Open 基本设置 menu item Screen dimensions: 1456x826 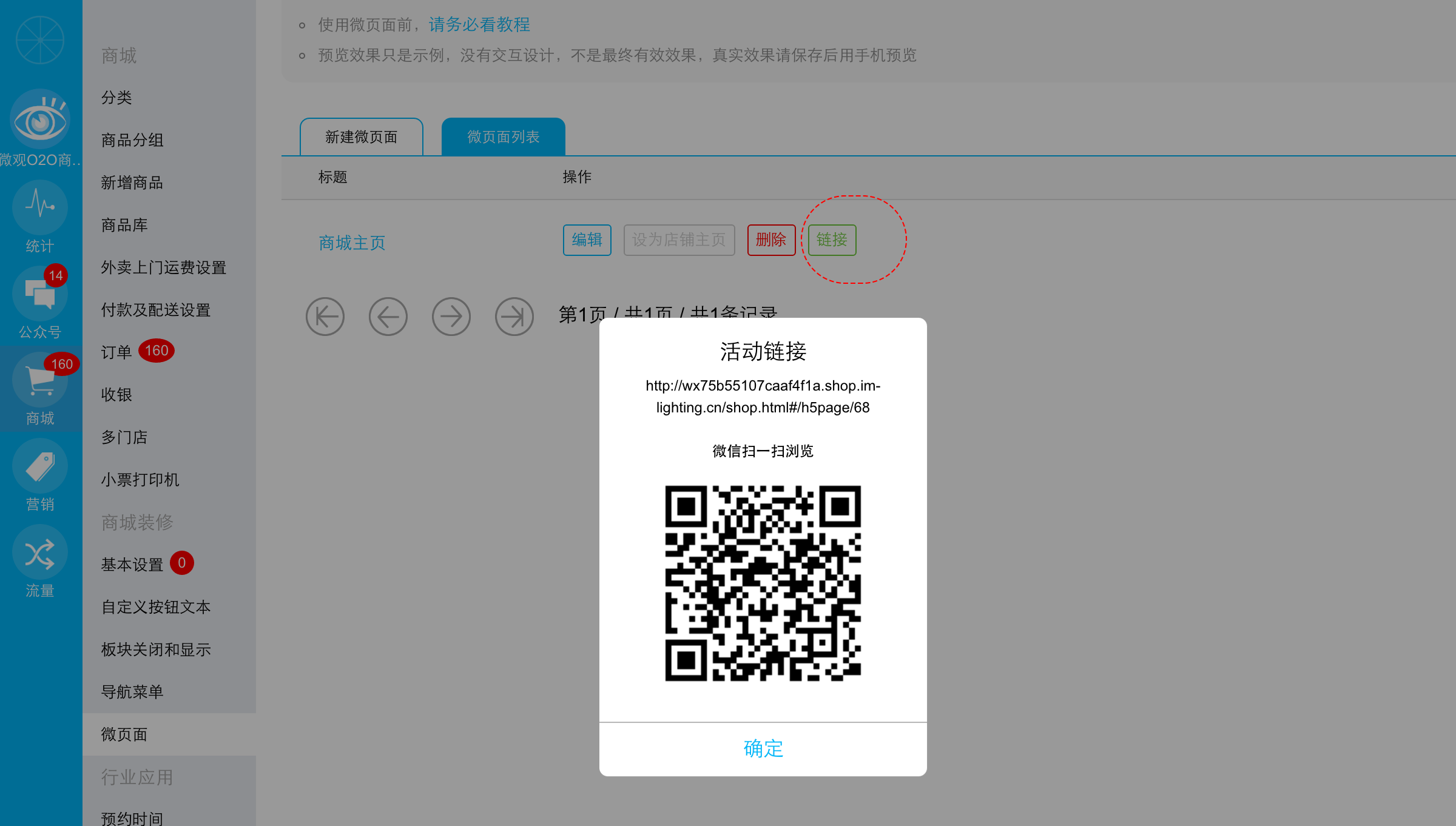pos(132,565)
